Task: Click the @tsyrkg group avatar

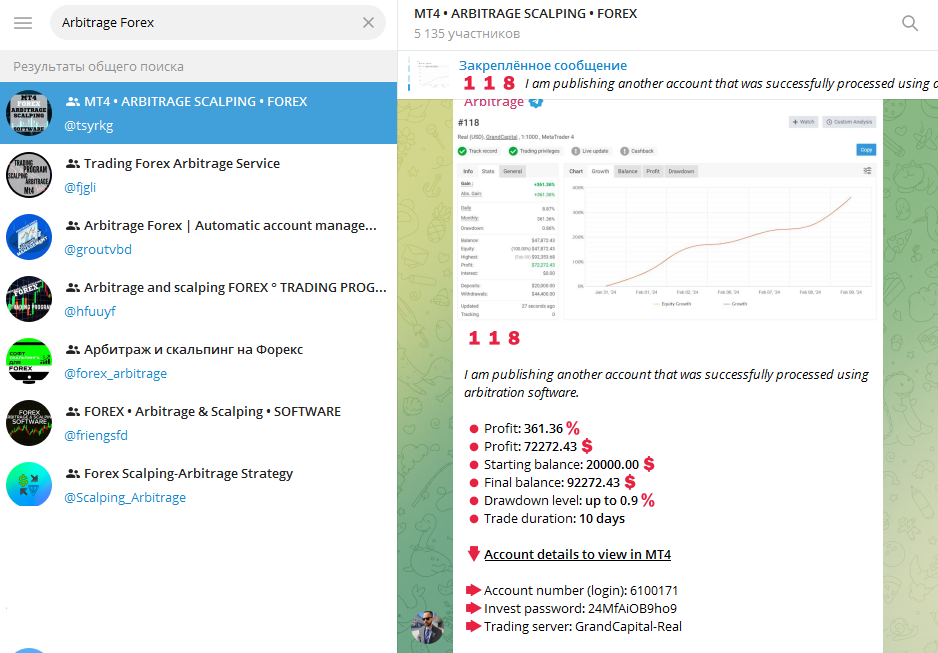Action: coord(29,113)
